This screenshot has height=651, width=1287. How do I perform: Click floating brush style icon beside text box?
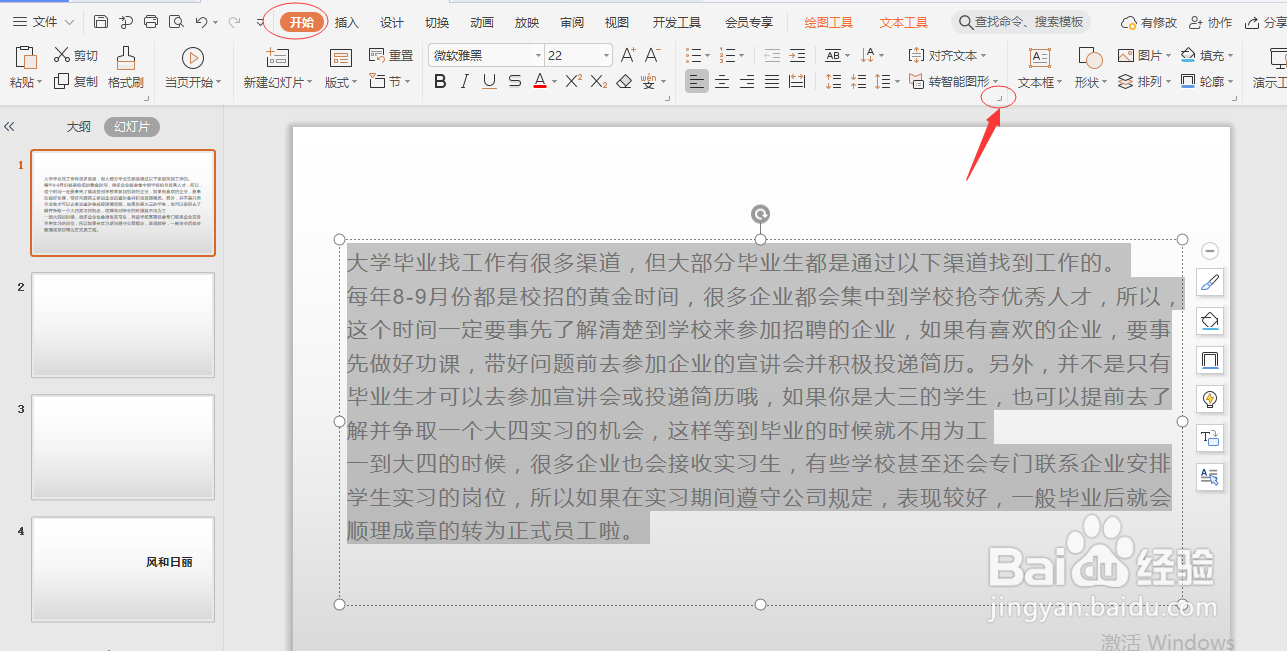pos(1210,283)
